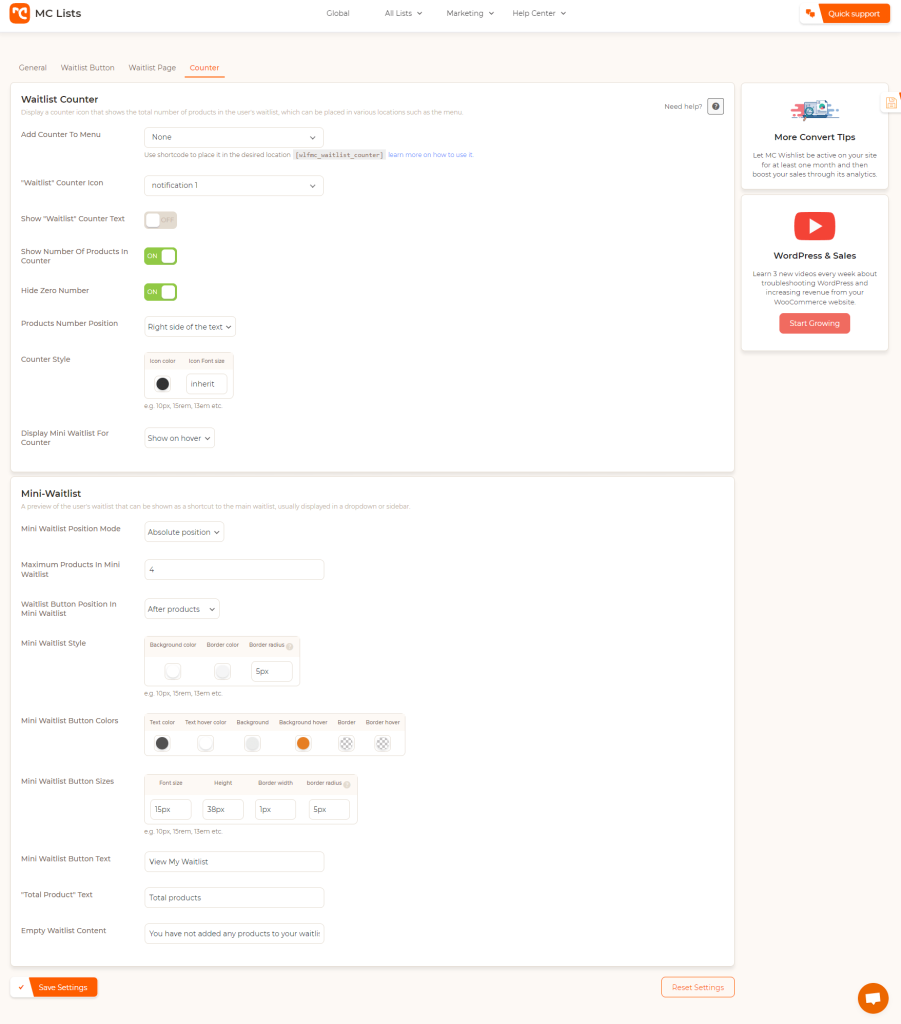This screenshot has width=901, height=1024.
Task: Click the button Border width field
Action: point(276,809)
